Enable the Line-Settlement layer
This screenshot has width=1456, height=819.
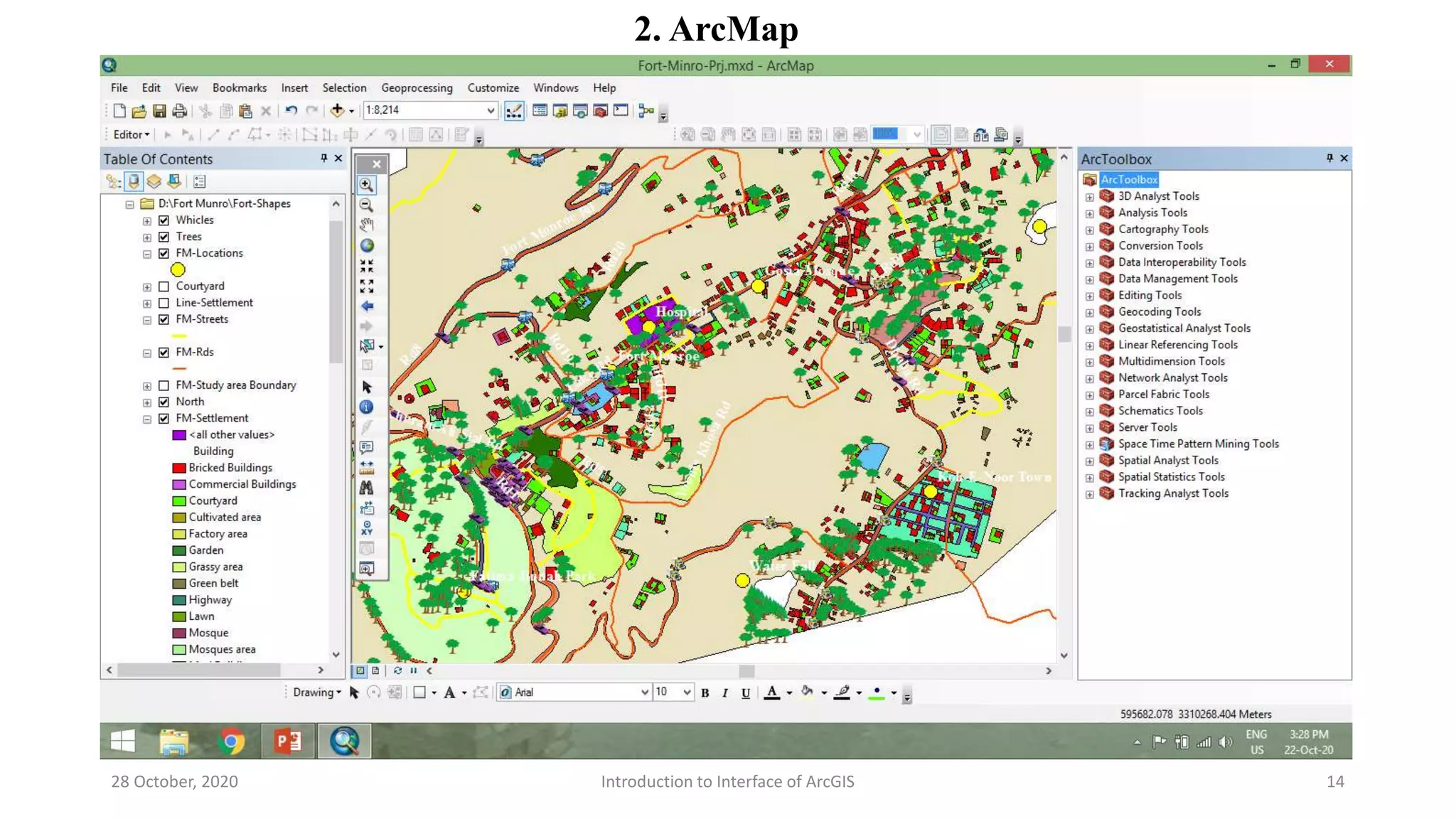(x=164, y=303)
